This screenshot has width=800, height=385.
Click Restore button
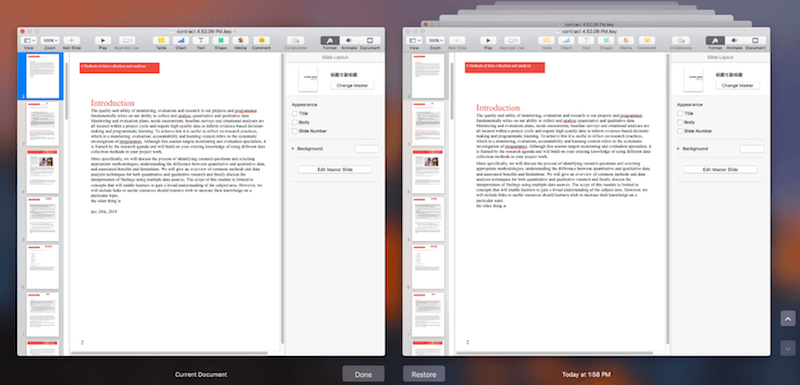pyautogui.click(x=423, y=374)
